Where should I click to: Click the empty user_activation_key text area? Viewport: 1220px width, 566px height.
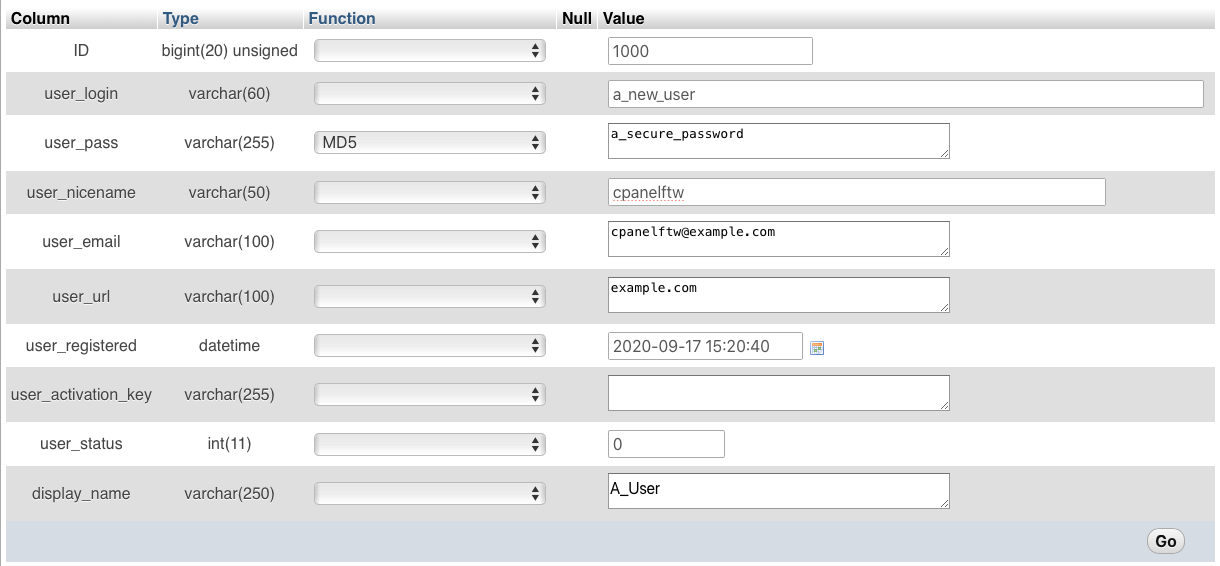tap(778, 393)
